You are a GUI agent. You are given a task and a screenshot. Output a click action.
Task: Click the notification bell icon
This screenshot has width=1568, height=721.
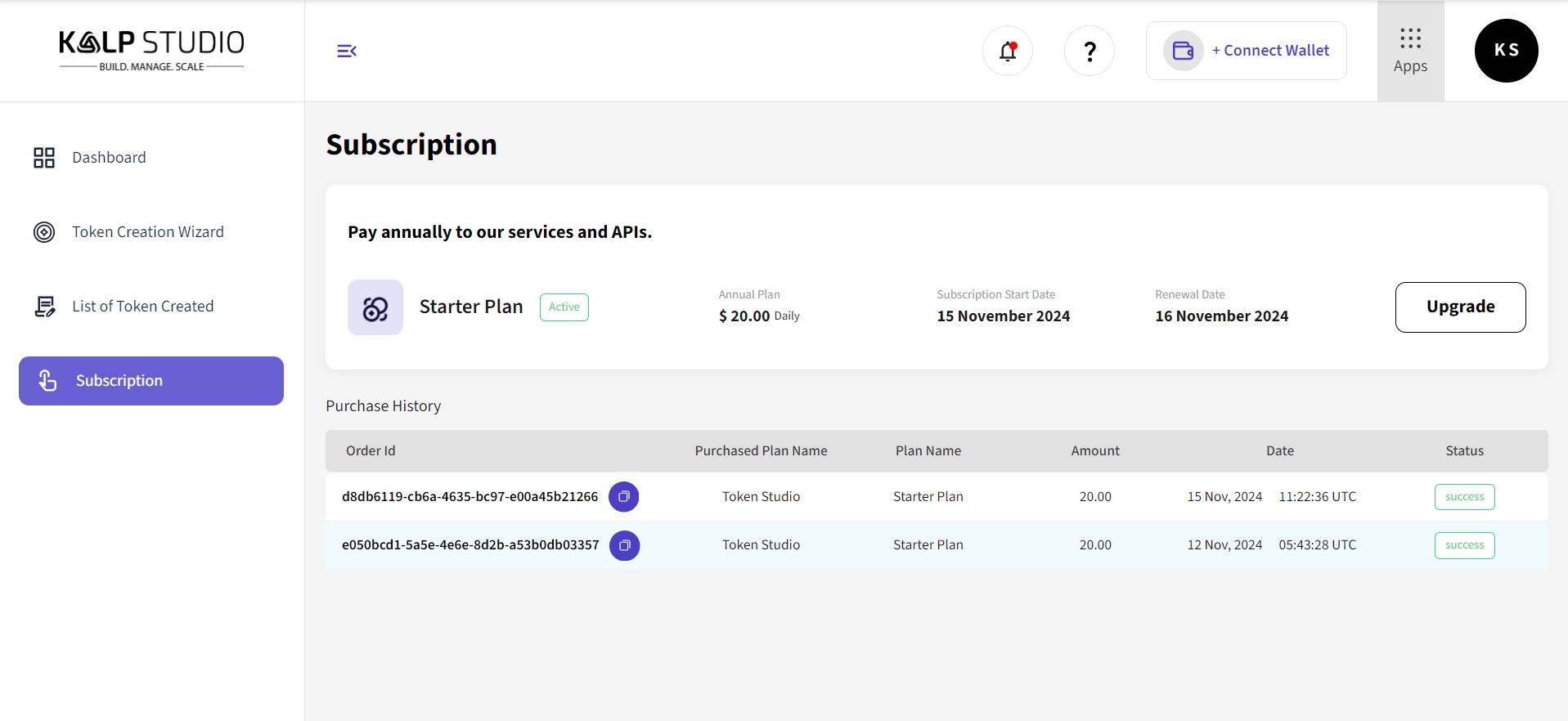(1008, 51)
